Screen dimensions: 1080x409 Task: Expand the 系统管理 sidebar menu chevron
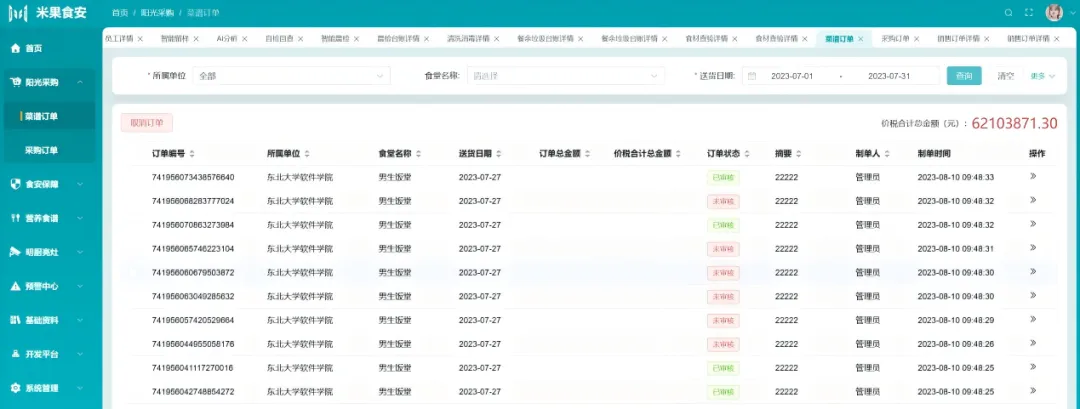tap(81, 388)
